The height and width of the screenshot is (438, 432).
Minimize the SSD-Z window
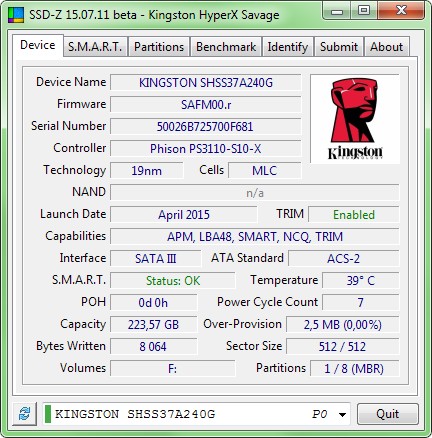pyautogui.click(x=337, y=11)
